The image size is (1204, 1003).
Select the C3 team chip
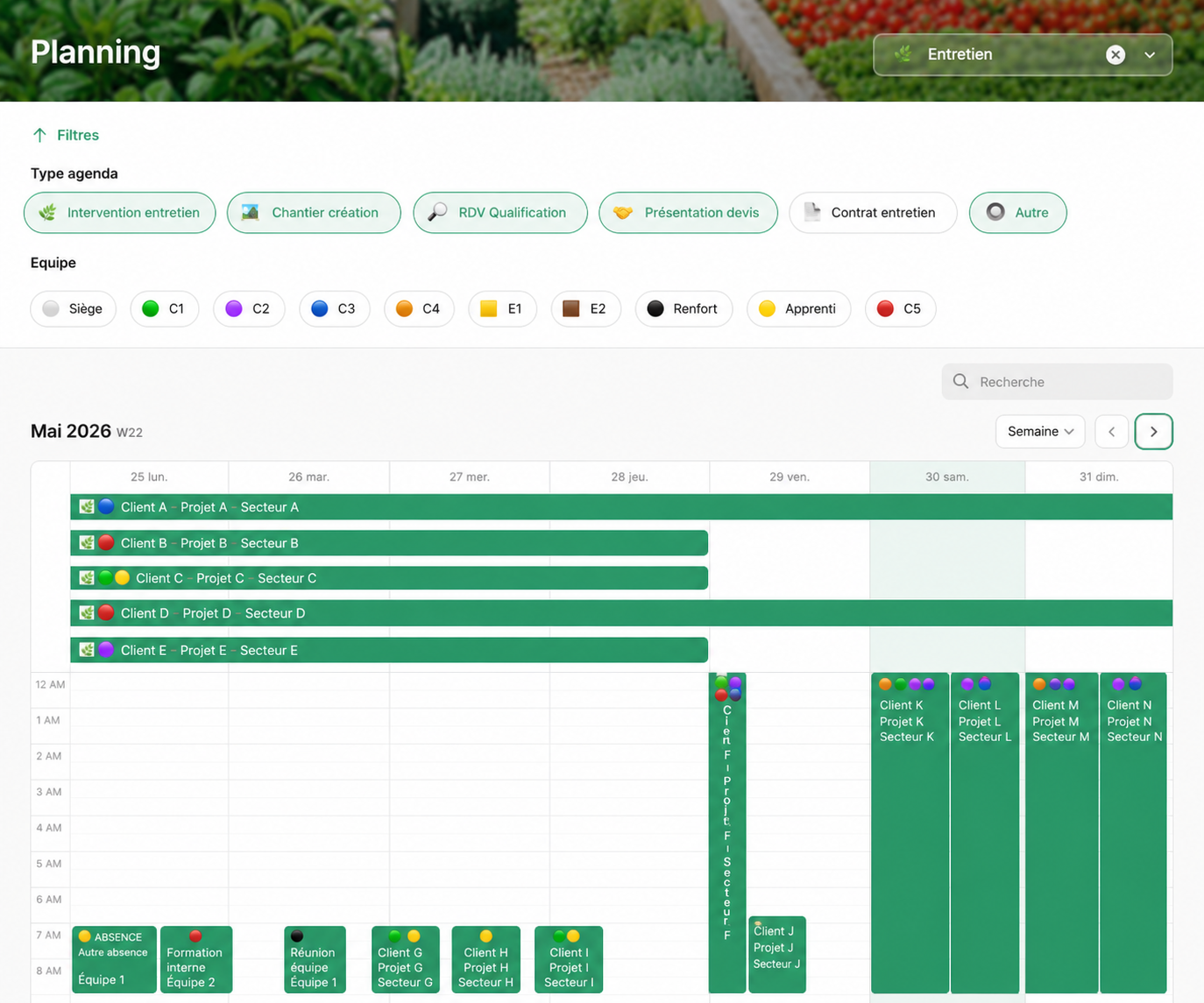pyautogui.click(x=334, y=308)
